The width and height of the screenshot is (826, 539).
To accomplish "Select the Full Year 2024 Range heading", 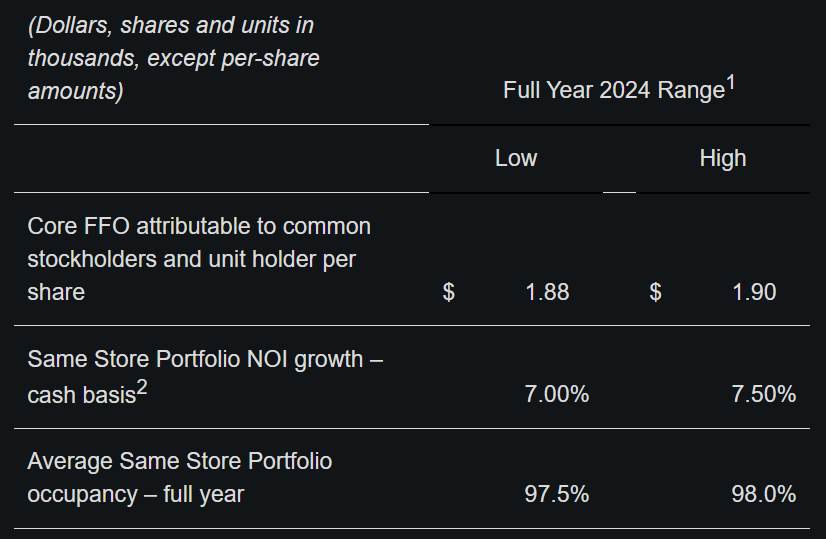I will pos(613,90).
